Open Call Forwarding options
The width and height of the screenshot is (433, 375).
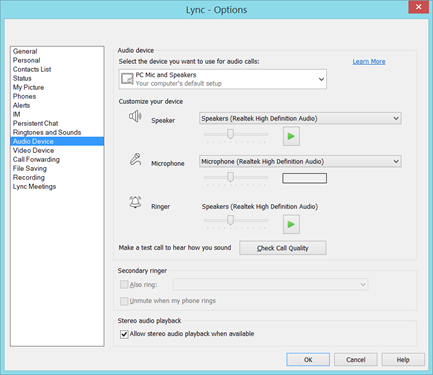pos(57,159)
